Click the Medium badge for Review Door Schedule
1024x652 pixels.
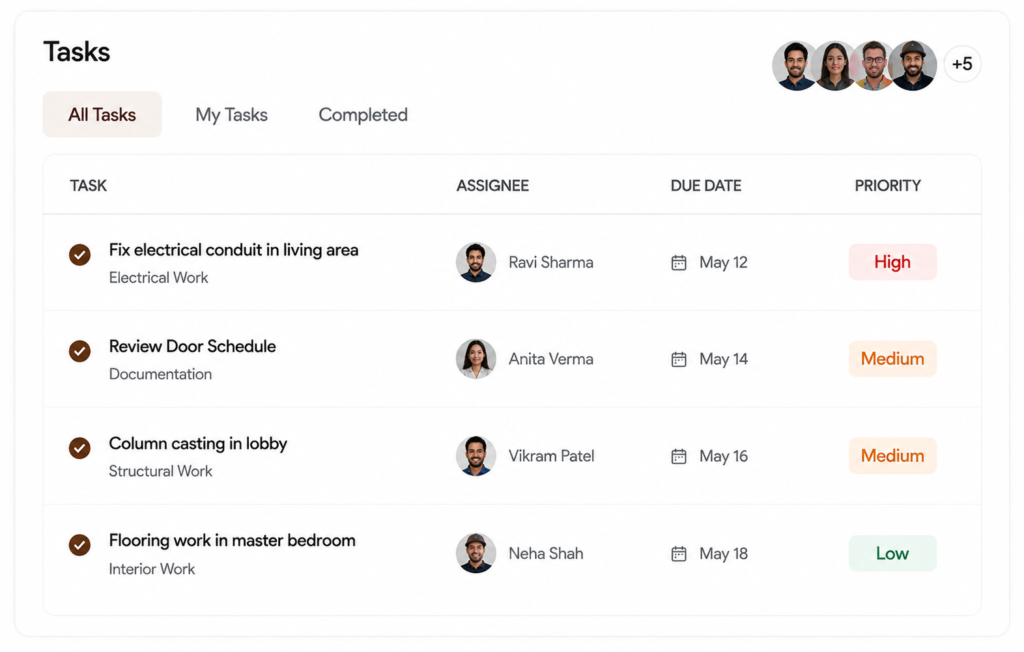click(892, 359)
